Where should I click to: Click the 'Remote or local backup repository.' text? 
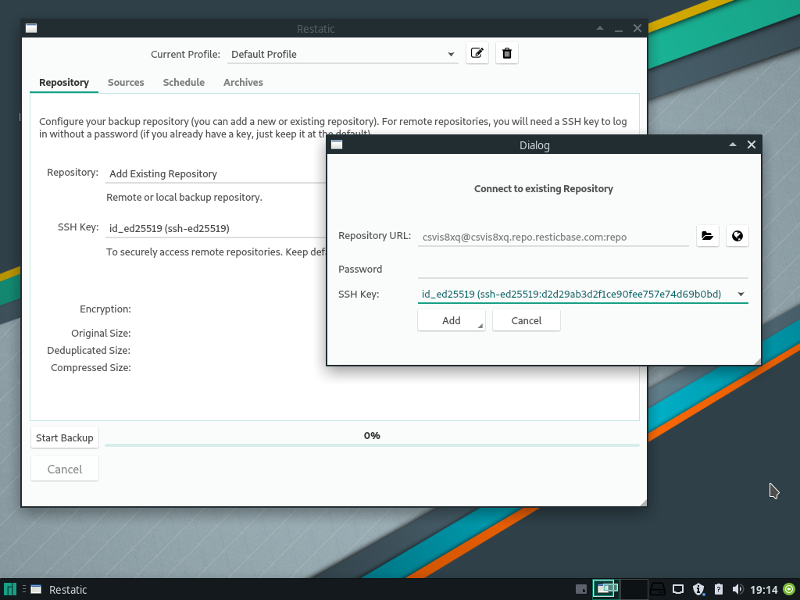point(184,197)
